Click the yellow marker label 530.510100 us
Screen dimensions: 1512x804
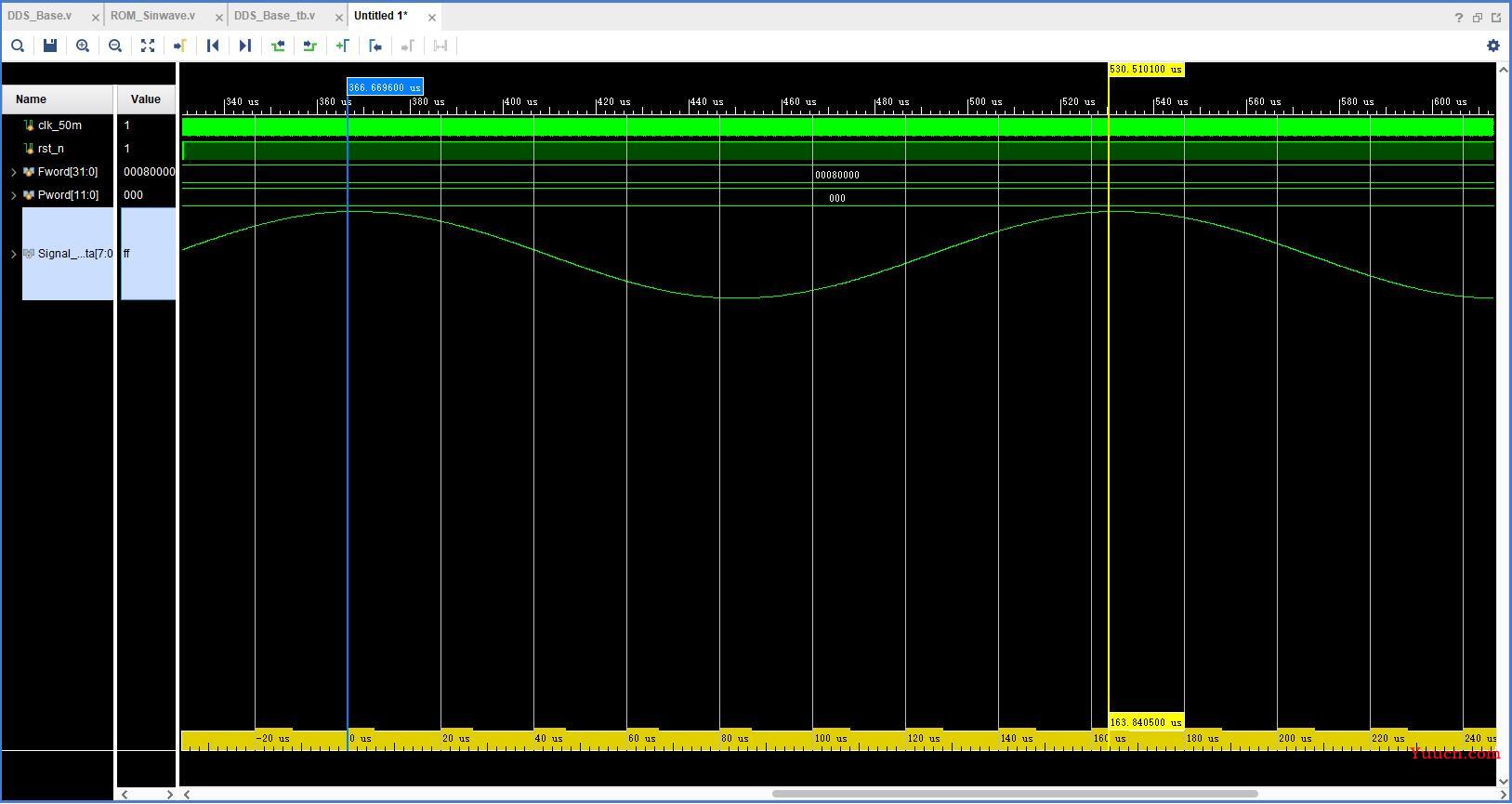click(x=1146, y=70)
